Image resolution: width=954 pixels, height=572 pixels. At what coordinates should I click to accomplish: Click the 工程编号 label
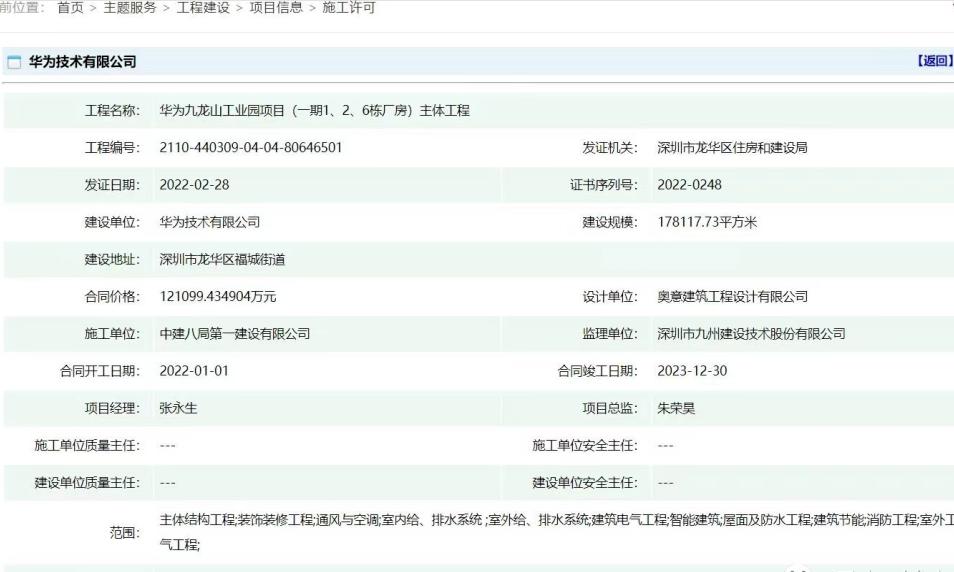pos(112,148)
